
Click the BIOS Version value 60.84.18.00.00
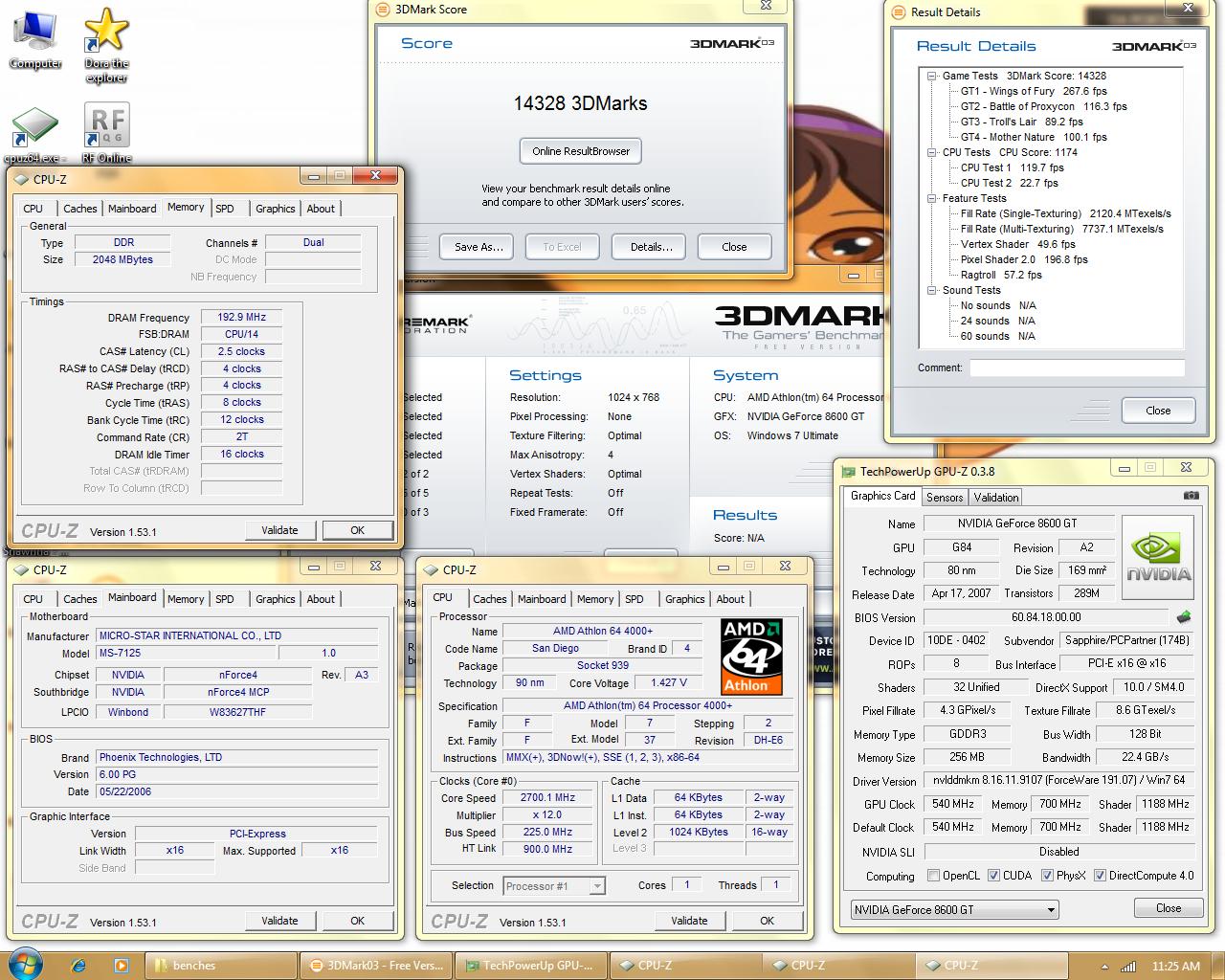[1046, 618]
